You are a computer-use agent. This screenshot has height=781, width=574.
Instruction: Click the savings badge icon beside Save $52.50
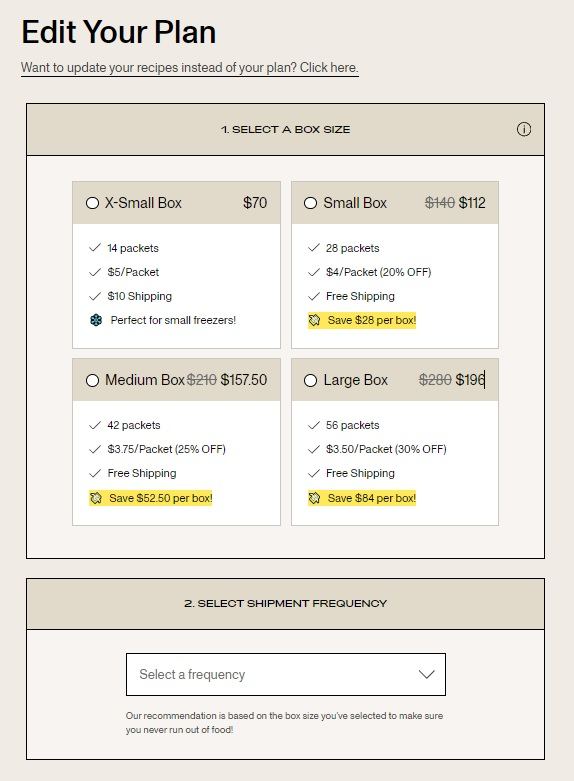click(x=96, y=498)
